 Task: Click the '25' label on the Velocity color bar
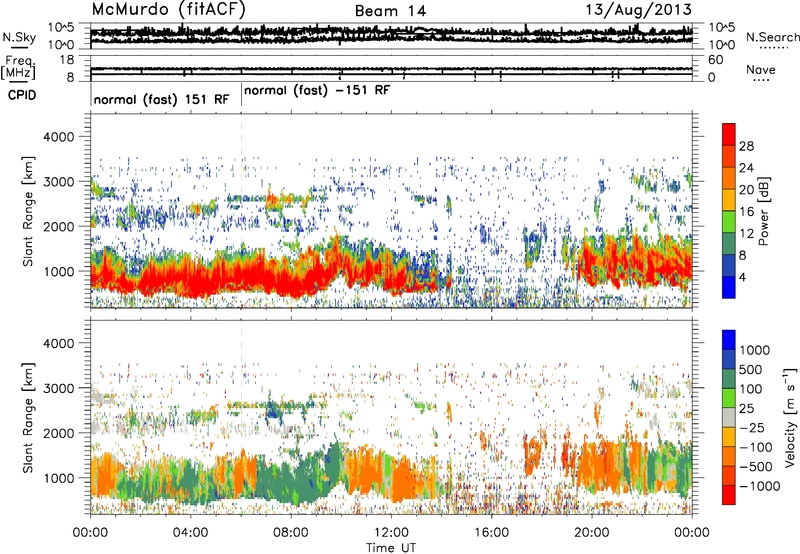pos(746,409)
